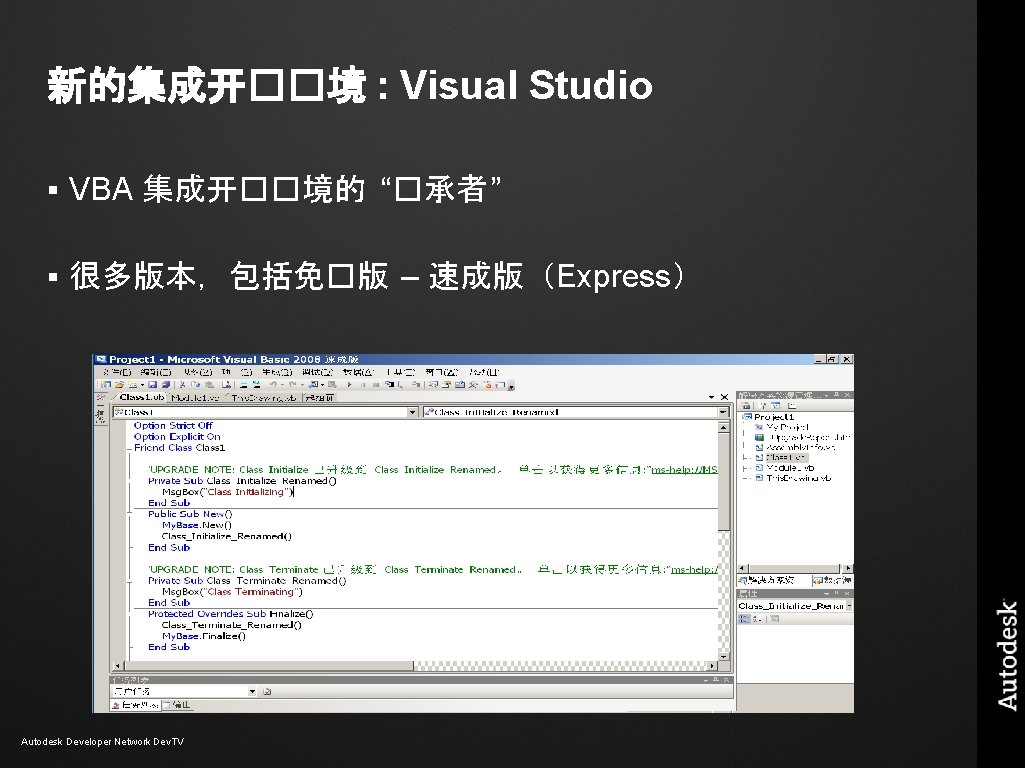This screenshot has width=1025, height=768.
Task: Open the Window menu
Action: [442, 372]
